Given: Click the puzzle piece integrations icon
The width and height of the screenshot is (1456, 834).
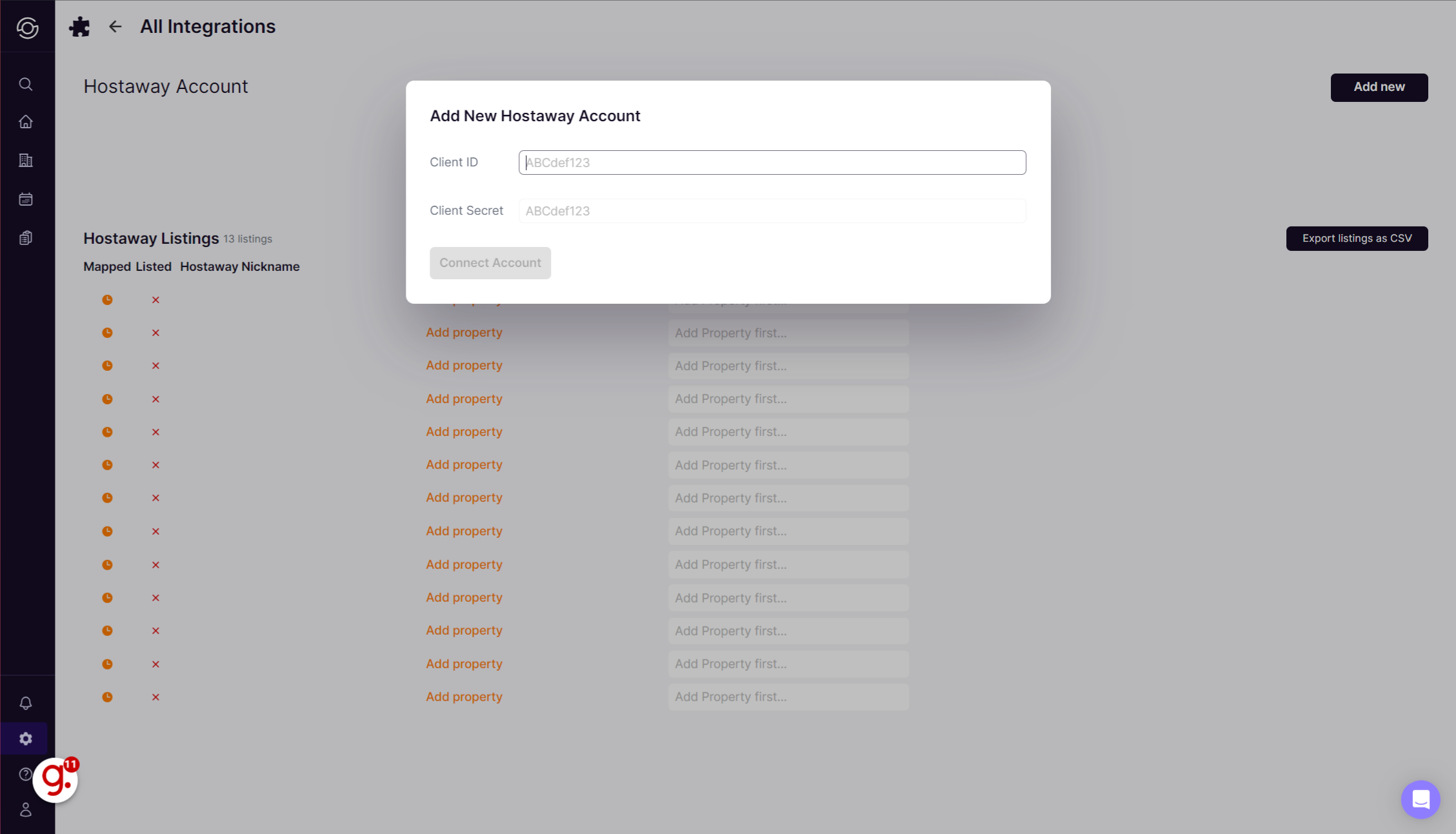Looking at the screenshot, I should tap(79, 26).
